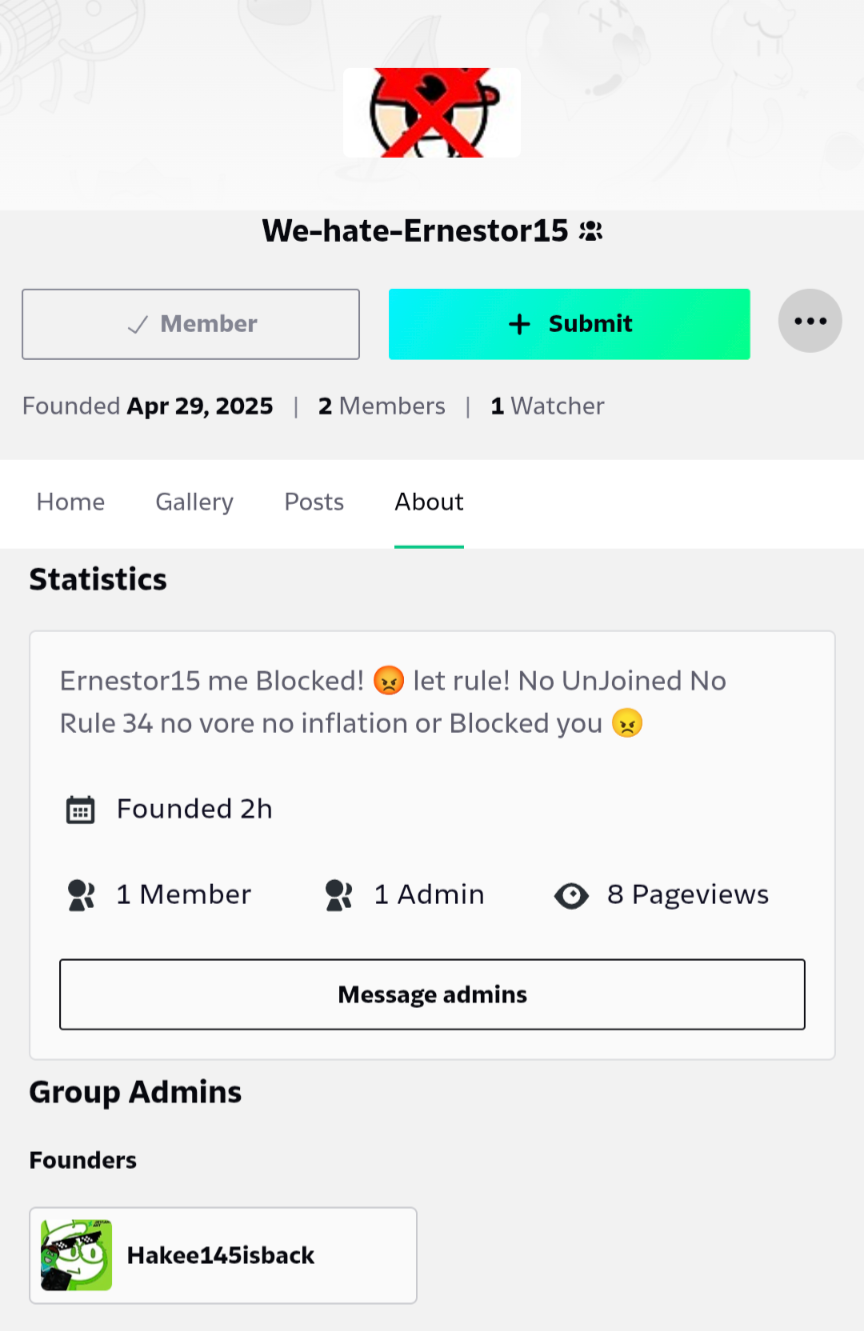The width and height of the screenshot is (864, 1331).
Task: Select the About tab
Action: [429, 502]
